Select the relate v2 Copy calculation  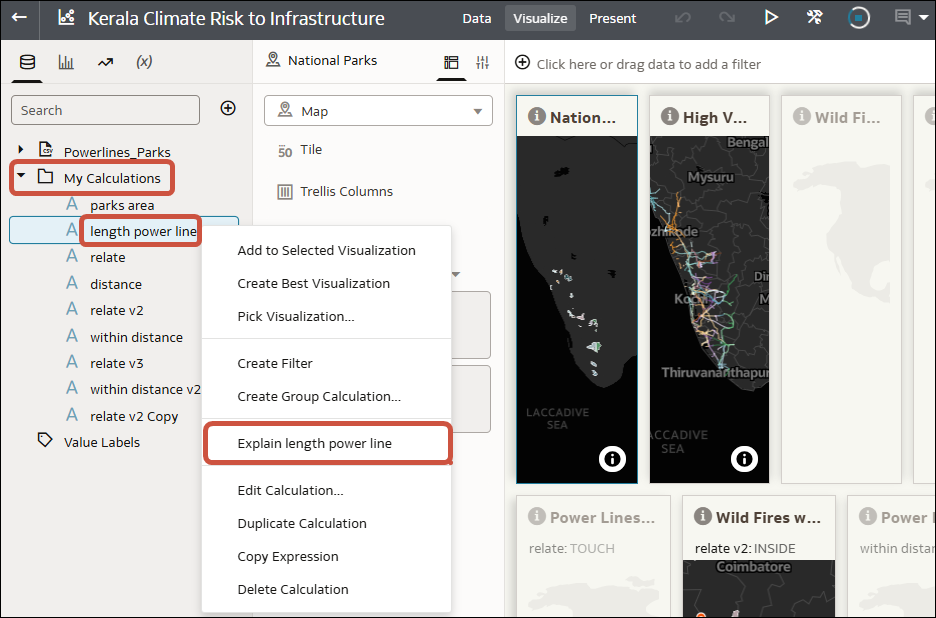[134, 416]
